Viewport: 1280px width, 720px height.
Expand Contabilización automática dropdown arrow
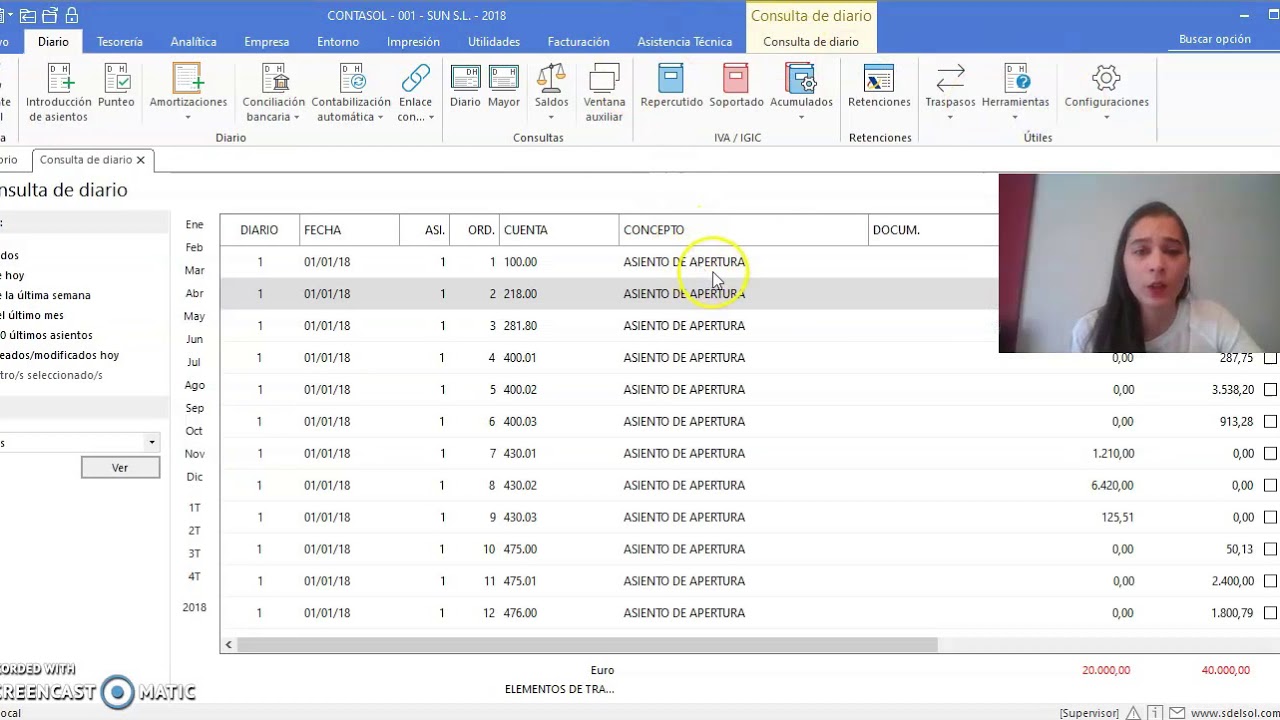(380, 117)
